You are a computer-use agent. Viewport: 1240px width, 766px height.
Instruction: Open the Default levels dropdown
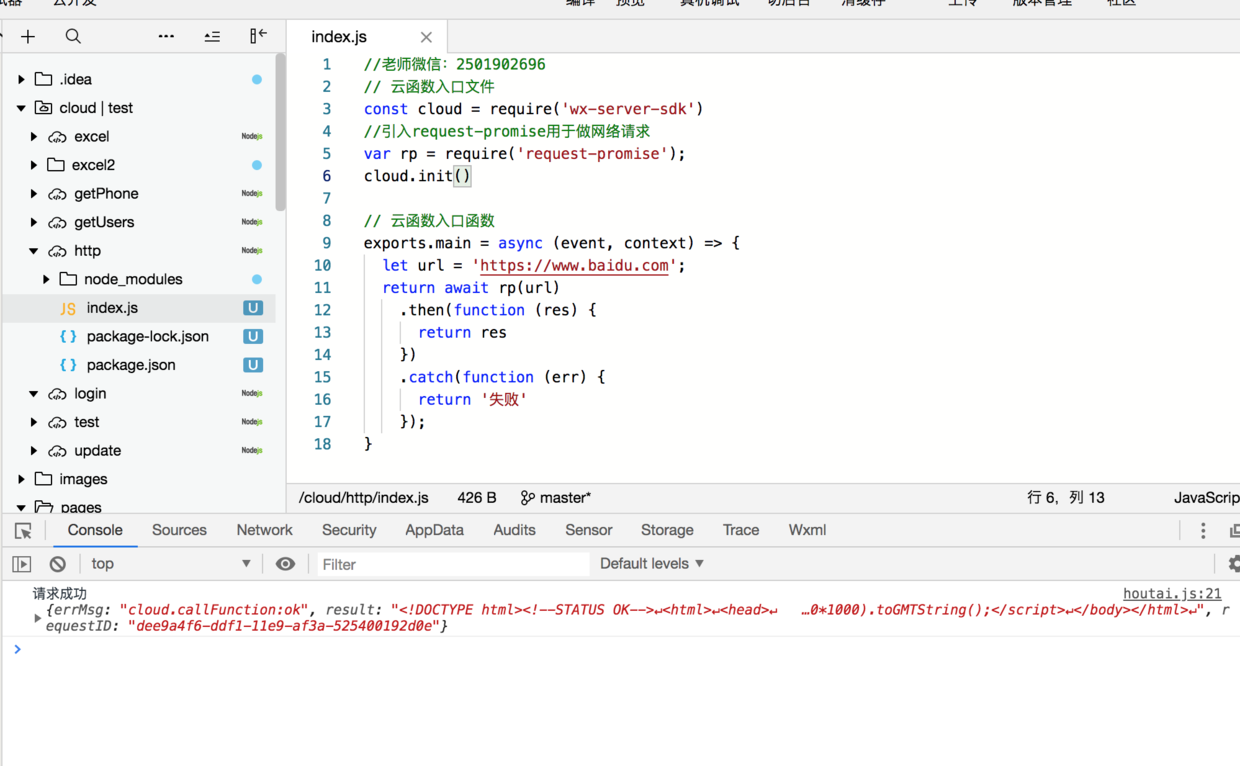[652, 564]
